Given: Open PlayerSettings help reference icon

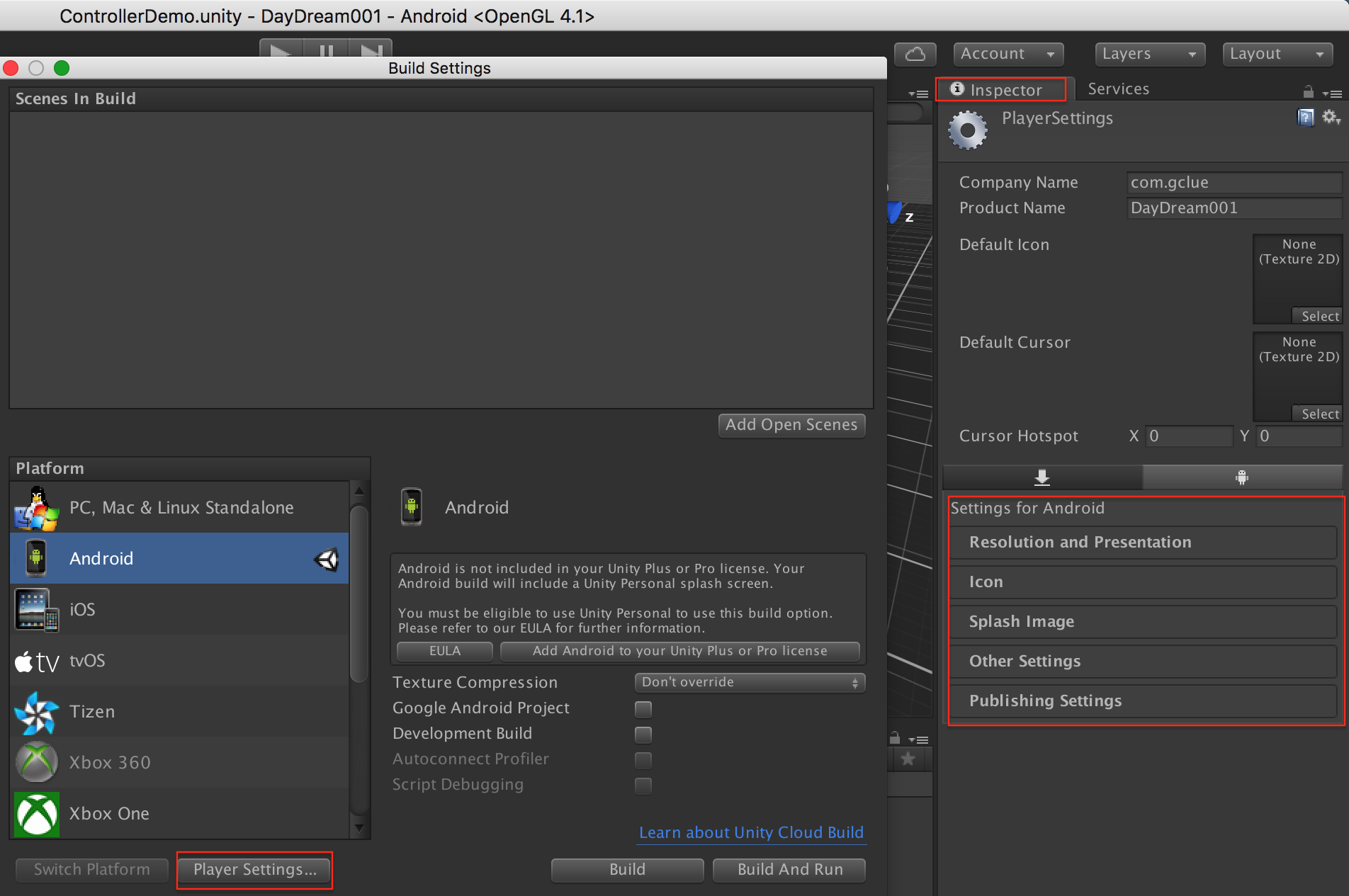Looking at the screenshot, I should (1305, 117).
